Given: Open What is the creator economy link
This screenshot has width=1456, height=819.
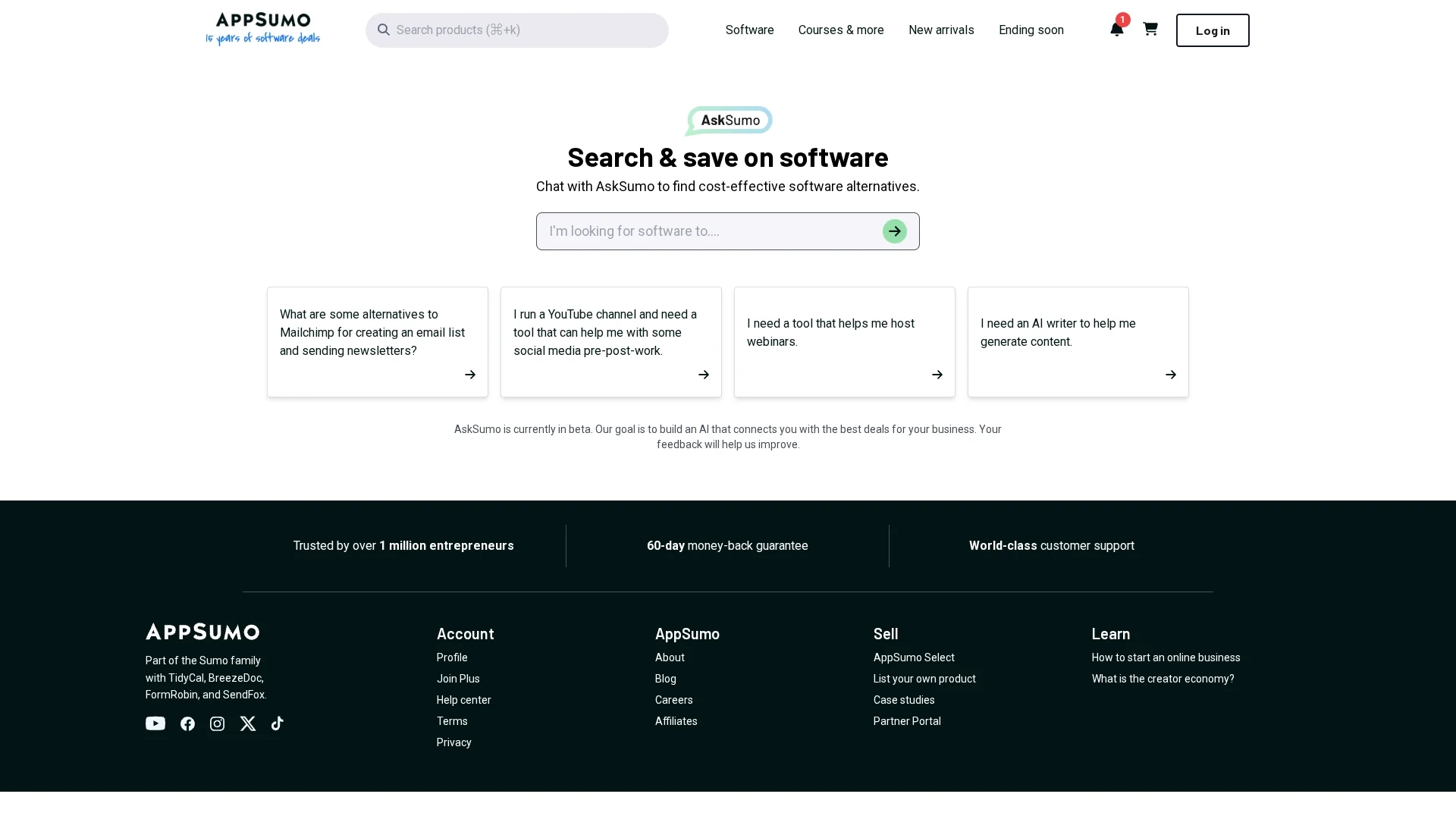Looking at the screenshot, I should pos(1163,679).
